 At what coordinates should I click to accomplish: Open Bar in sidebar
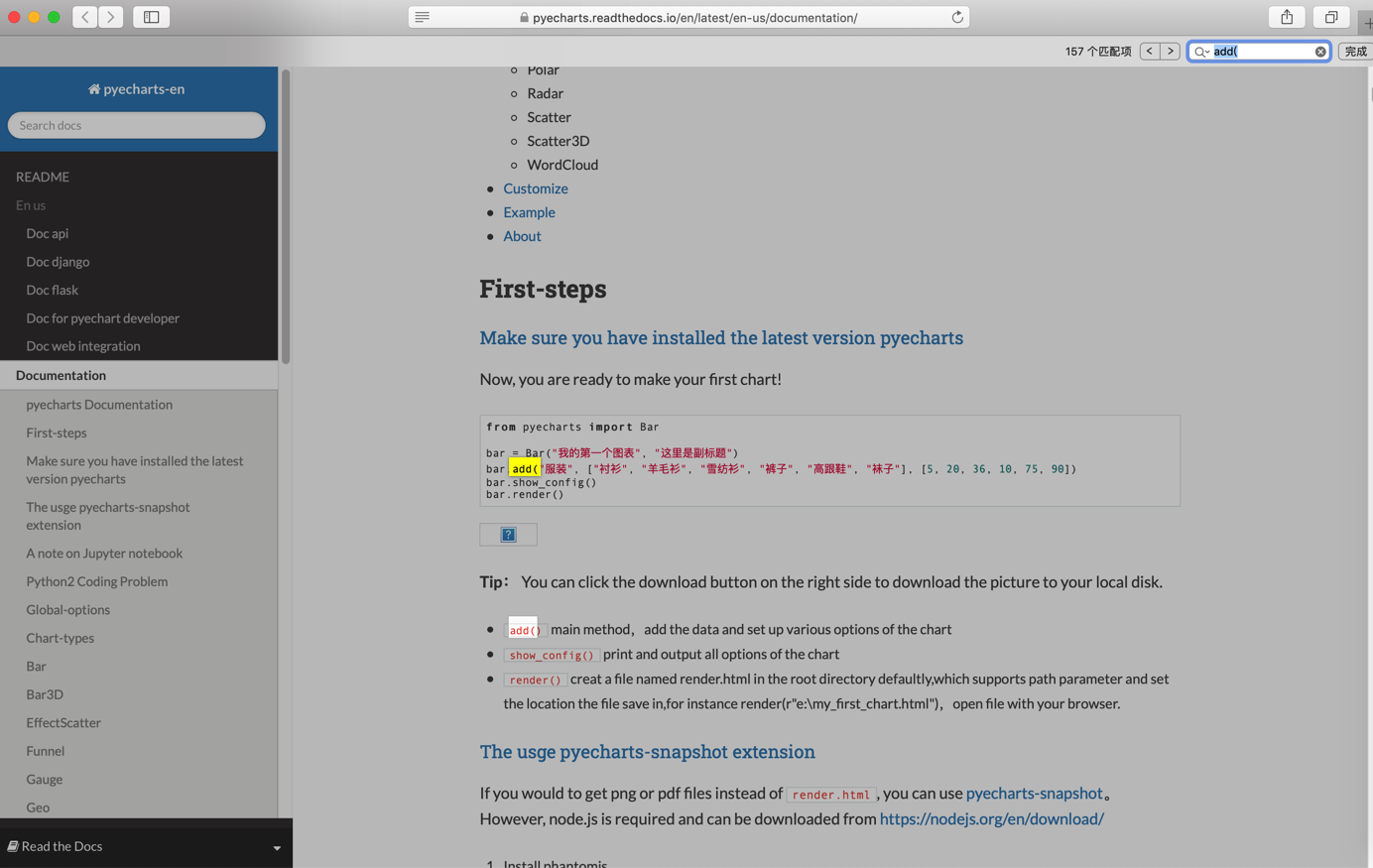coord(37,667)
